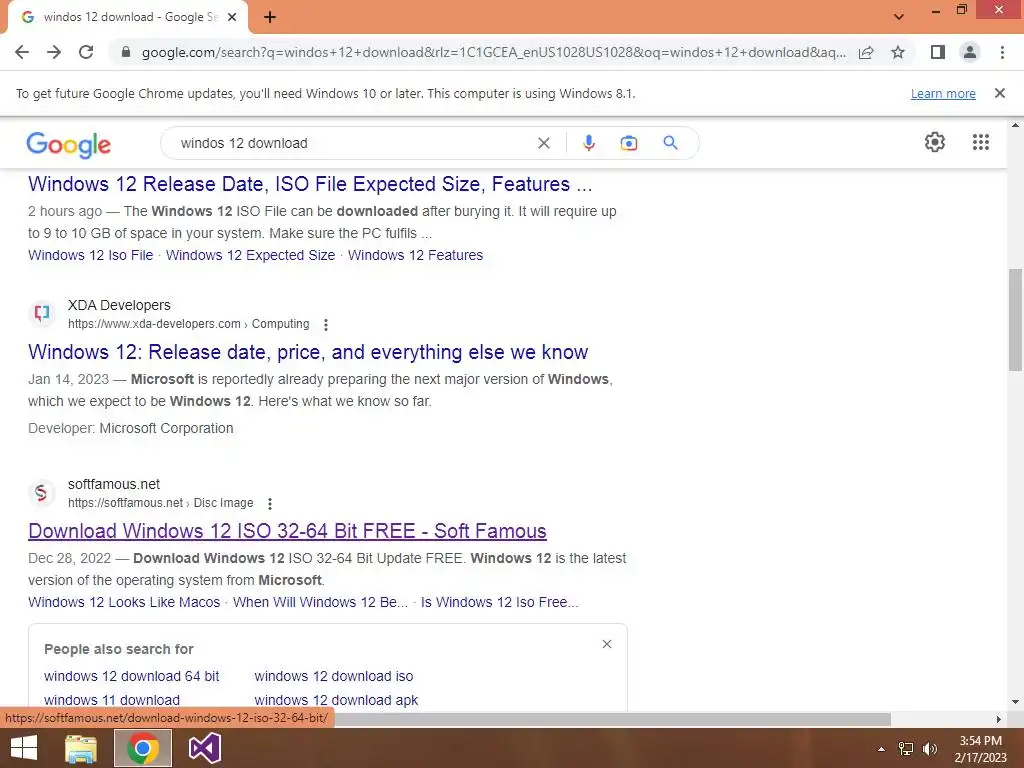
Task: Open more options for XDA Developers result
Action: [x=326, y=325]
